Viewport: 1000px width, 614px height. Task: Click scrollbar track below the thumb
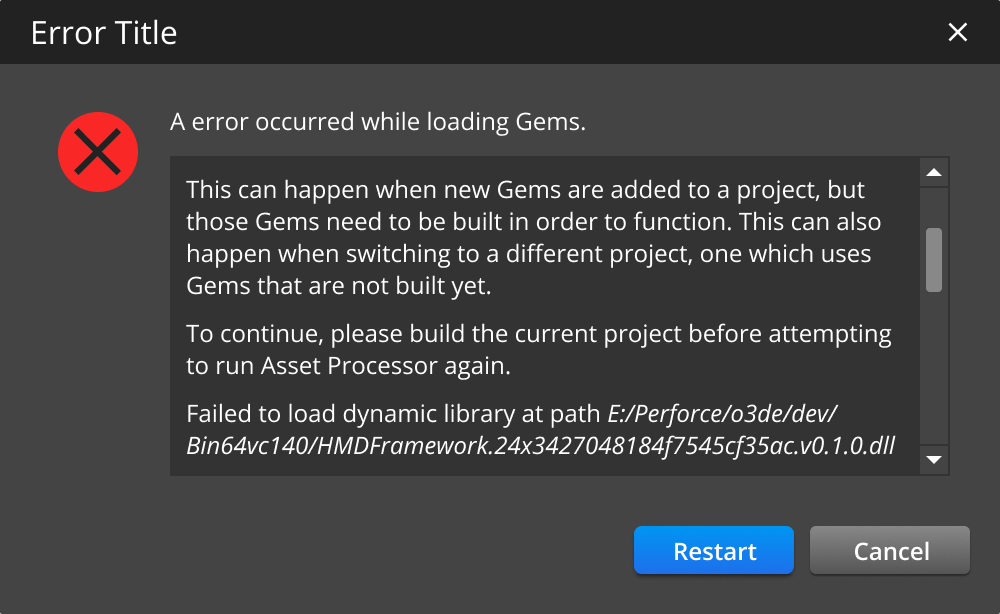click(934, 370)
